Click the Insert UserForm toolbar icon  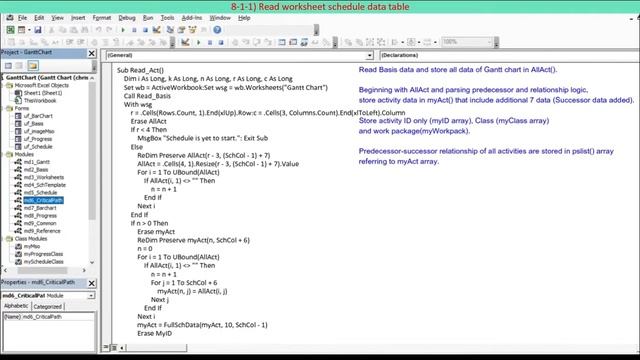click(21, 30)
